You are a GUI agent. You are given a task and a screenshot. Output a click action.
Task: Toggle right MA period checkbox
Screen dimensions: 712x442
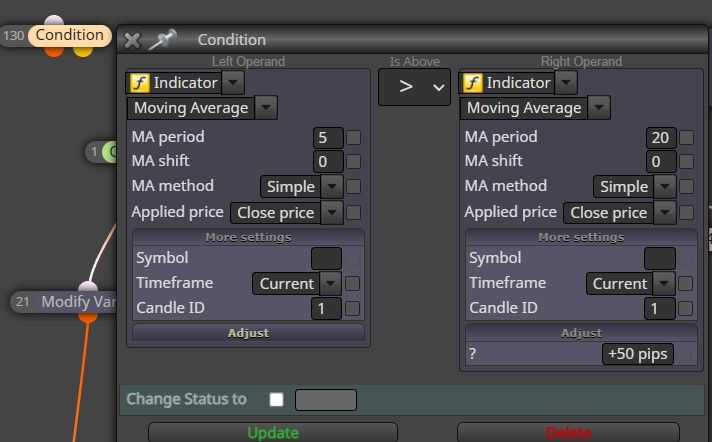pos(687,138)
